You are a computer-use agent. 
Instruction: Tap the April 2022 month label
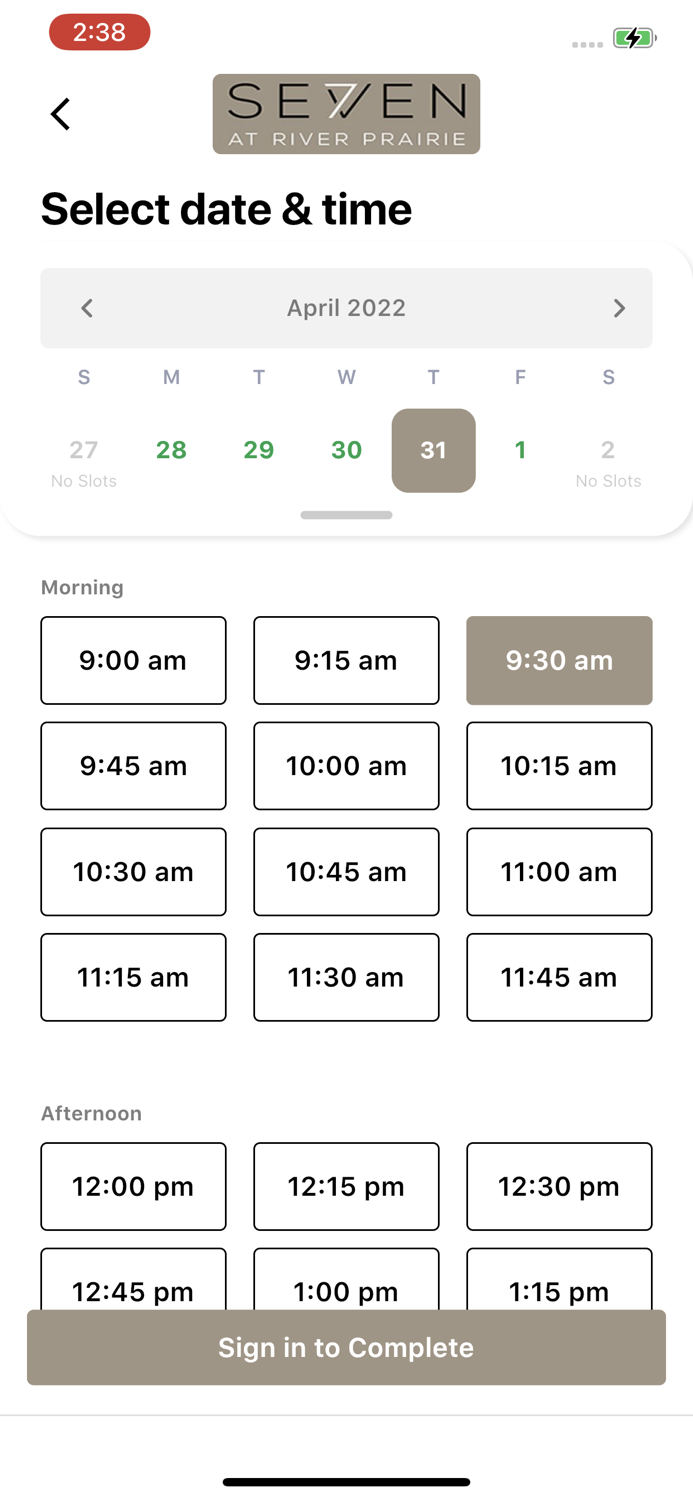(346, 308)
